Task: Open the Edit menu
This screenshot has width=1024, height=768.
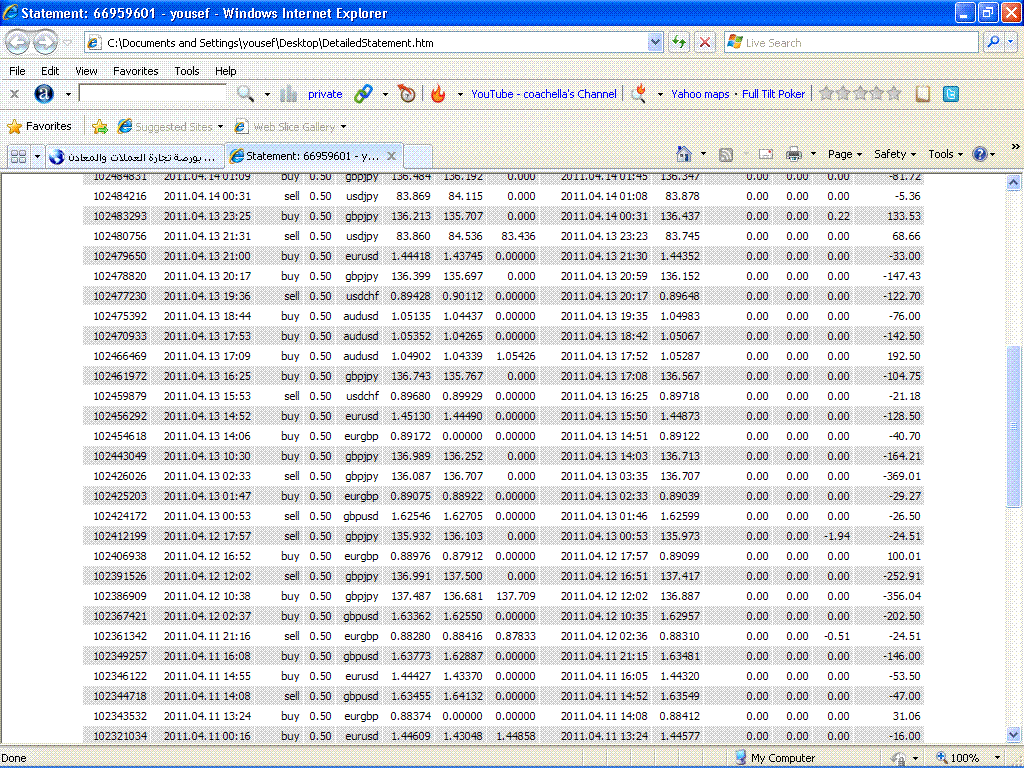Action: [50, 71]
